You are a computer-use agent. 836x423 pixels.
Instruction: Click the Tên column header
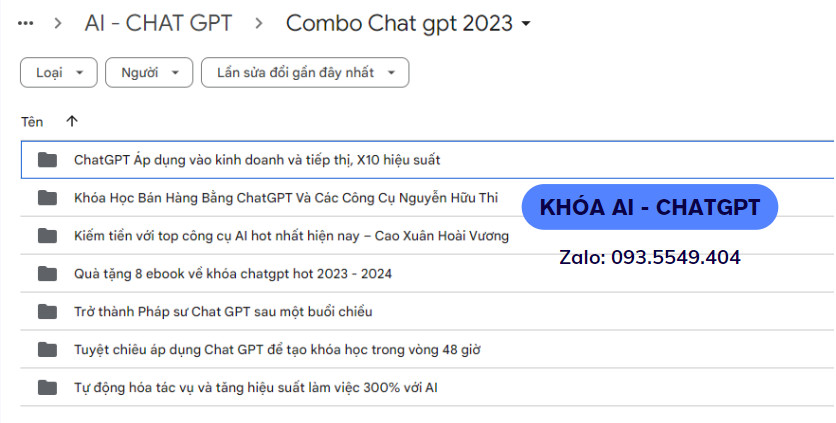[x=32, y=122]
